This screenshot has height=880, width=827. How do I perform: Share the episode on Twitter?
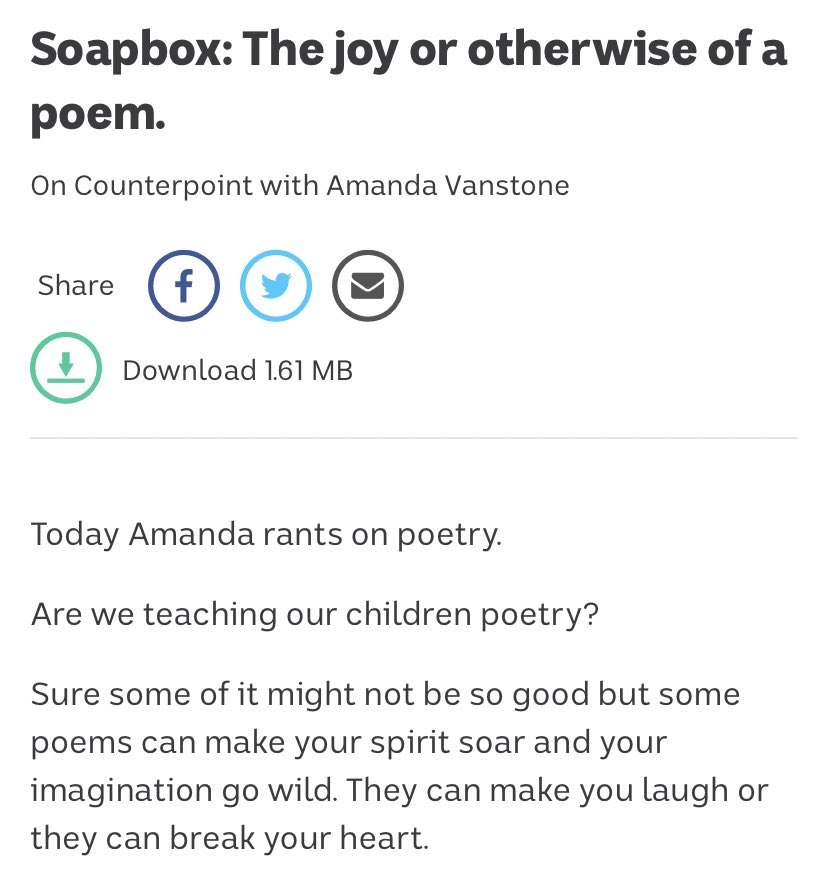[276, 286]
